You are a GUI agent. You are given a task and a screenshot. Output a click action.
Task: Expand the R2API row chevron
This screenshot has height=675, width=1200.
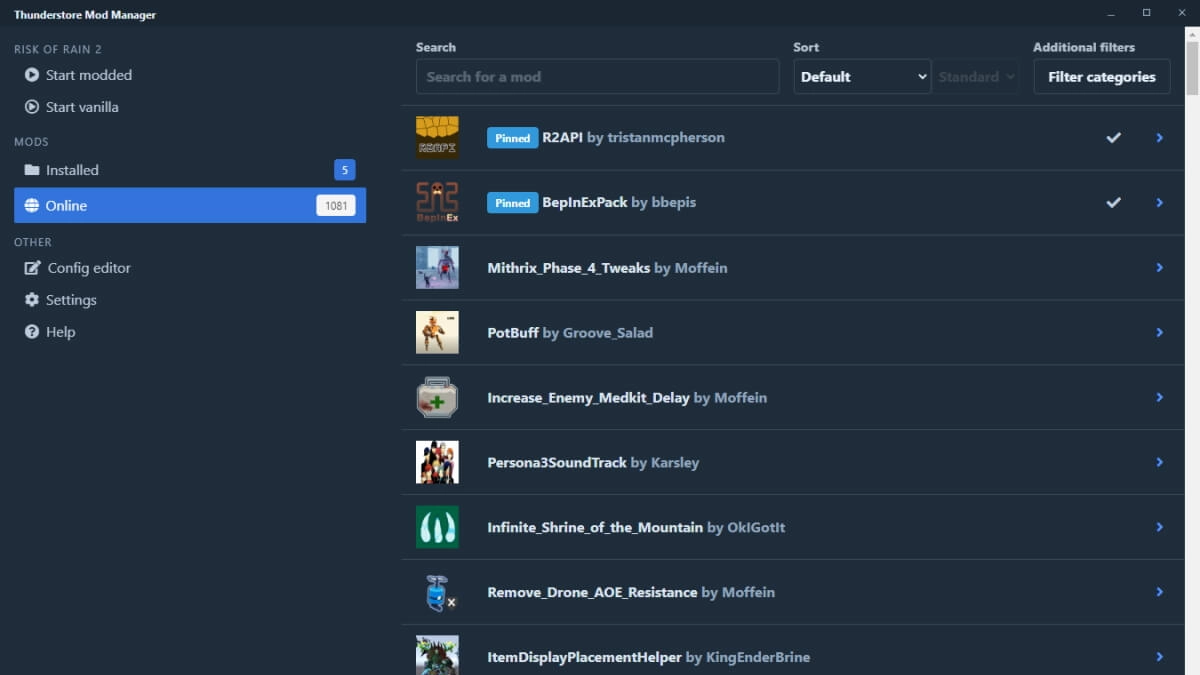tap(1160, 137)
